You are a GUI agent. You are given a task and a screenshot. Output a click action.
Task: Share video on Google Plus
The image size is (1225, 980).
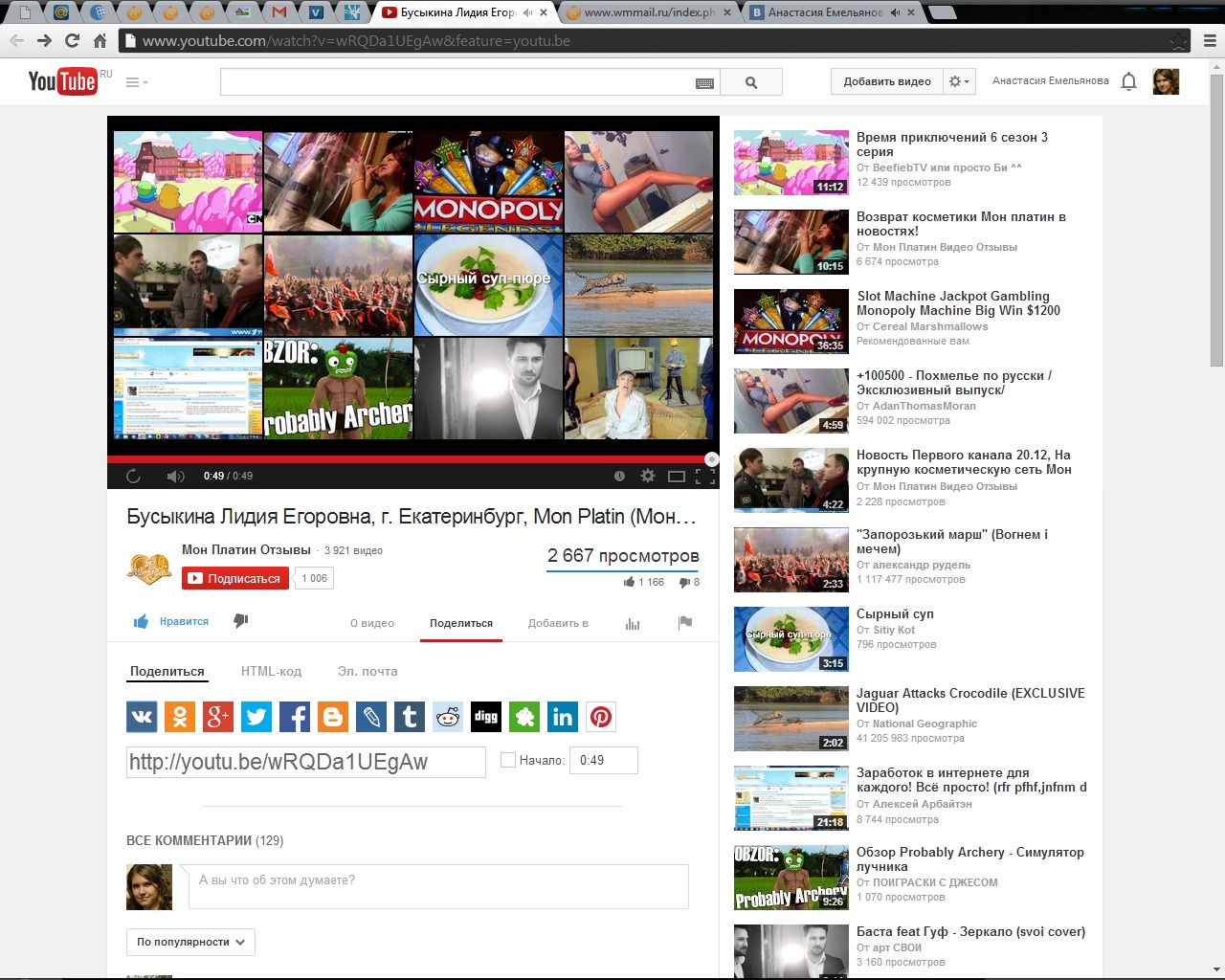[x=218, y=716]
